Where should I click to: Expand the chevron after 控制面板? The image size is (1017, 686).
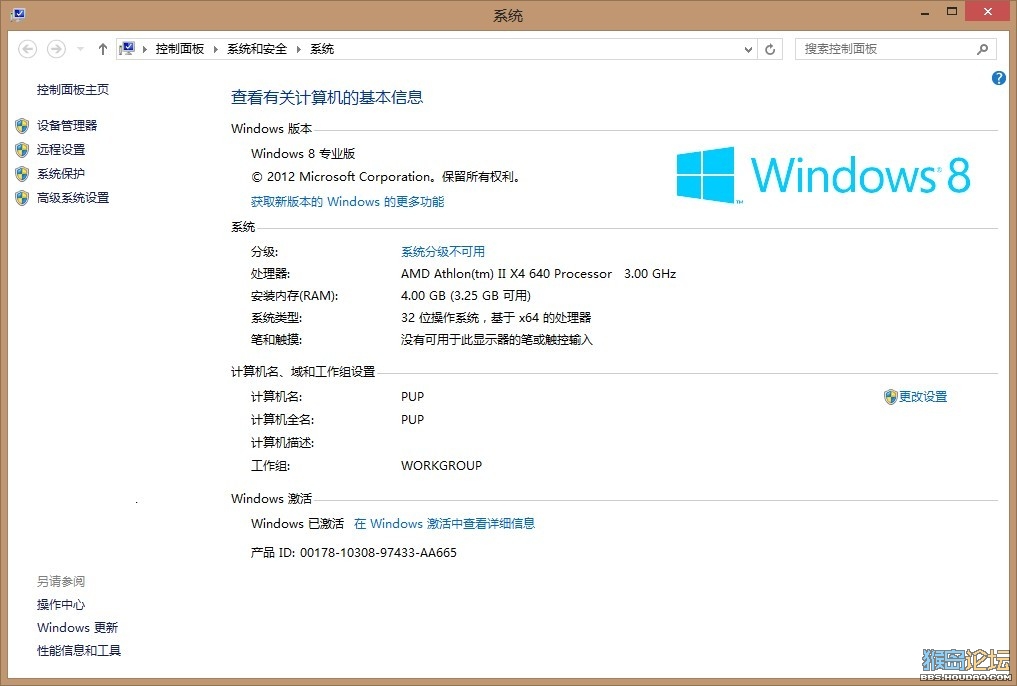coord(216,49)
